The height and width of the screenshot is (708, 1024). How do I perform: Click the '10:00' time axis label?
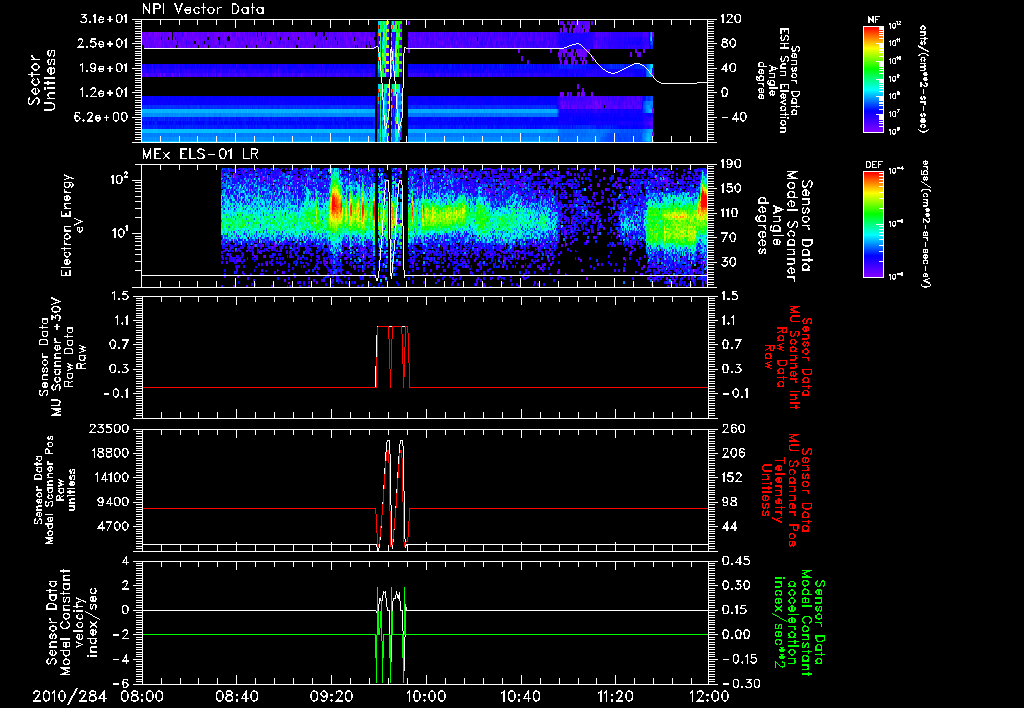pyautogui.click(x=426, y=696)
